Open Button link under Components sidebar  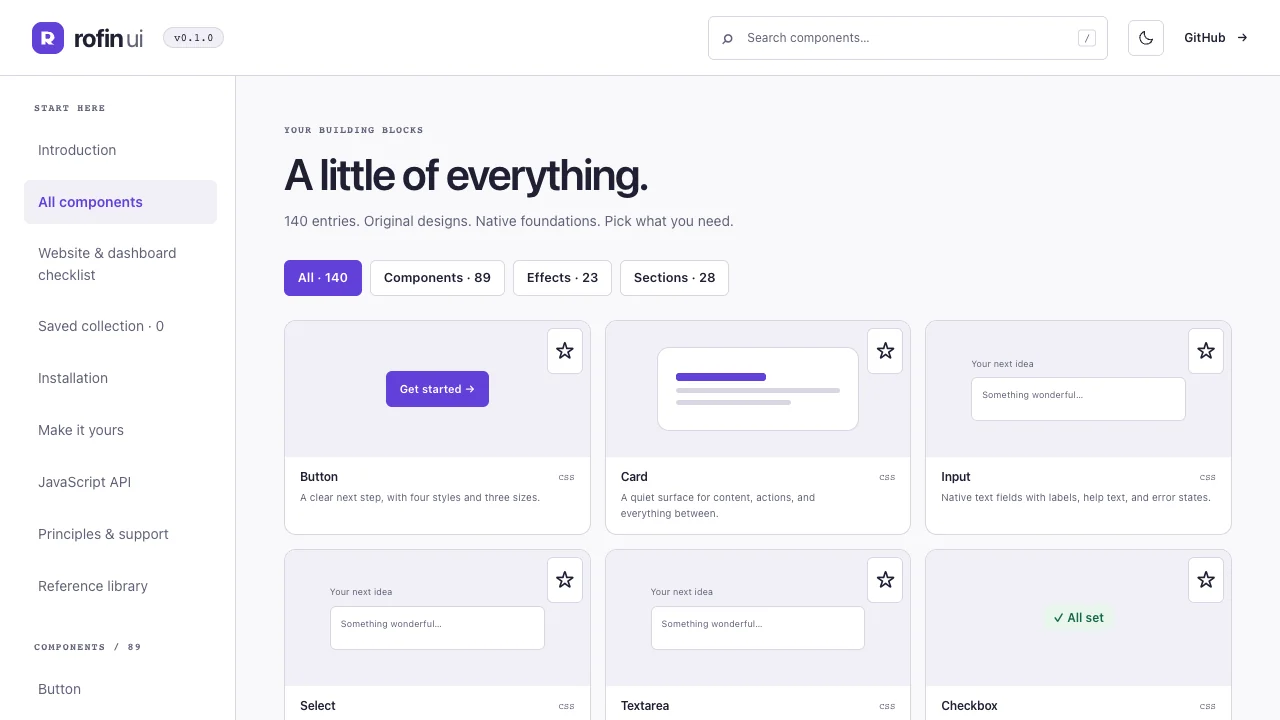point(120,689)
